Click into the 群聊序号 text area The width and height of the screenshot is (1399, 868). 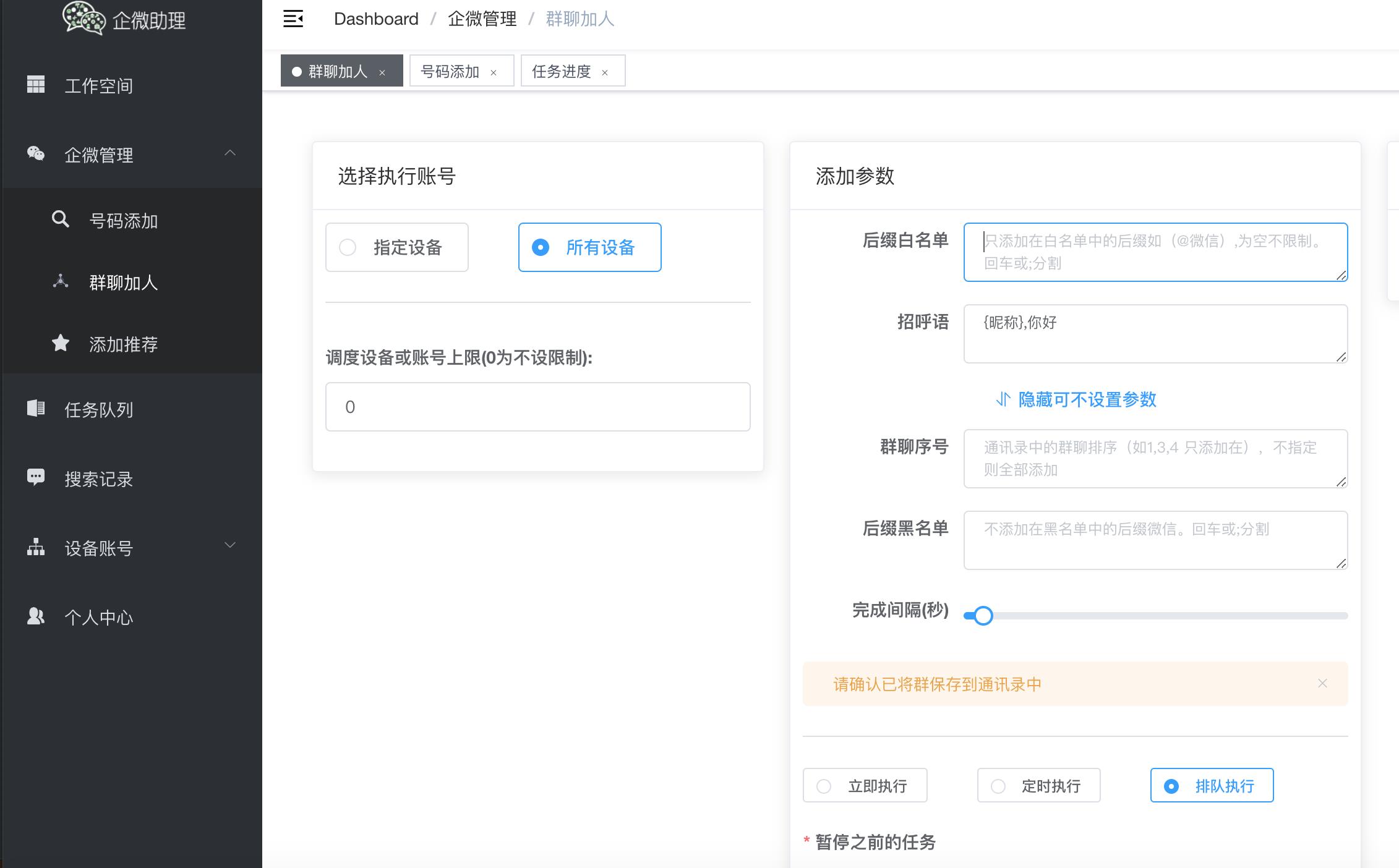click(x=1155, y=459)
